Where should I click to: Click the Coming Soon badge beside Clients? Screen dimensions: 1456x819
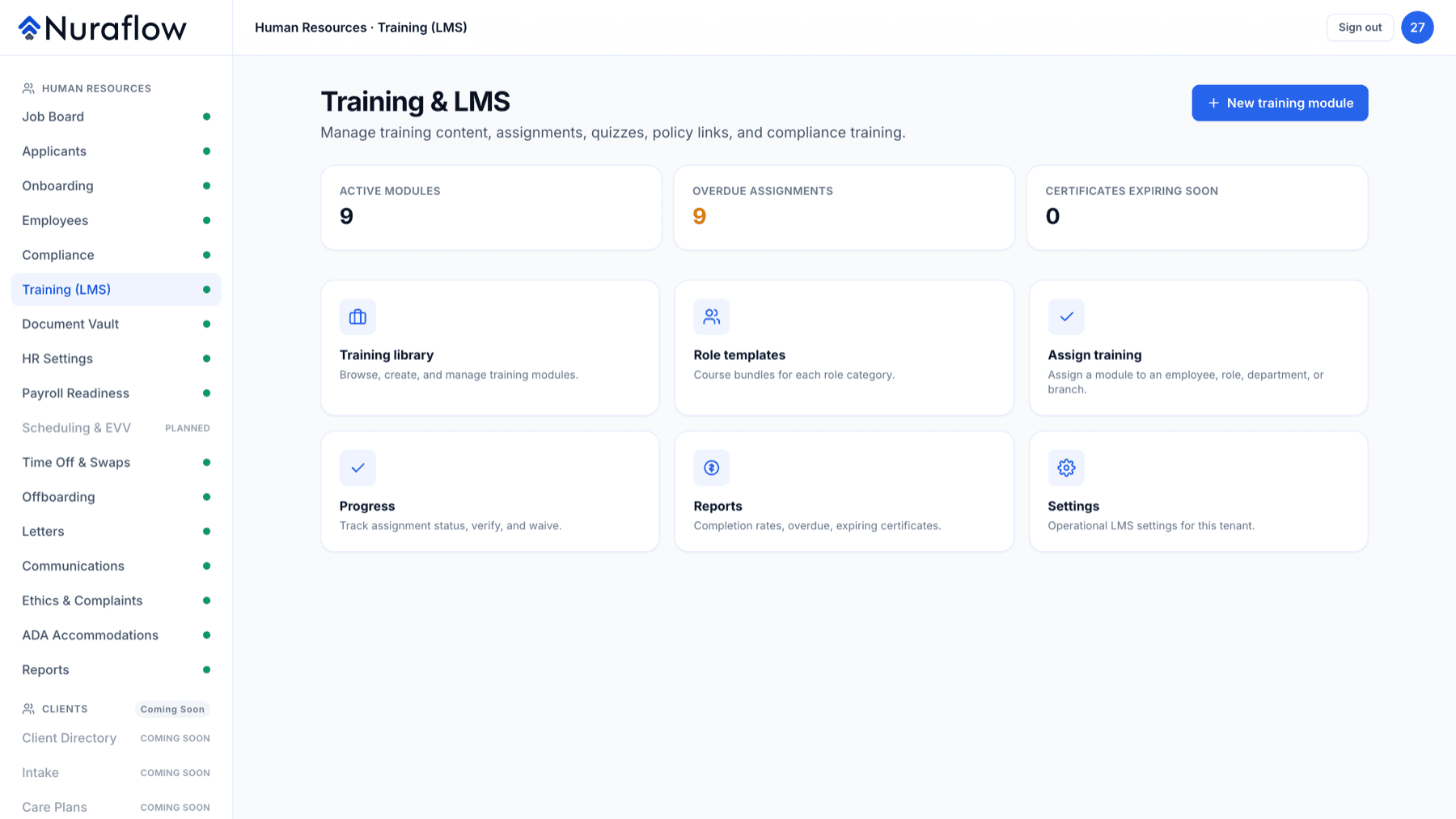click(x=172, y=710)
